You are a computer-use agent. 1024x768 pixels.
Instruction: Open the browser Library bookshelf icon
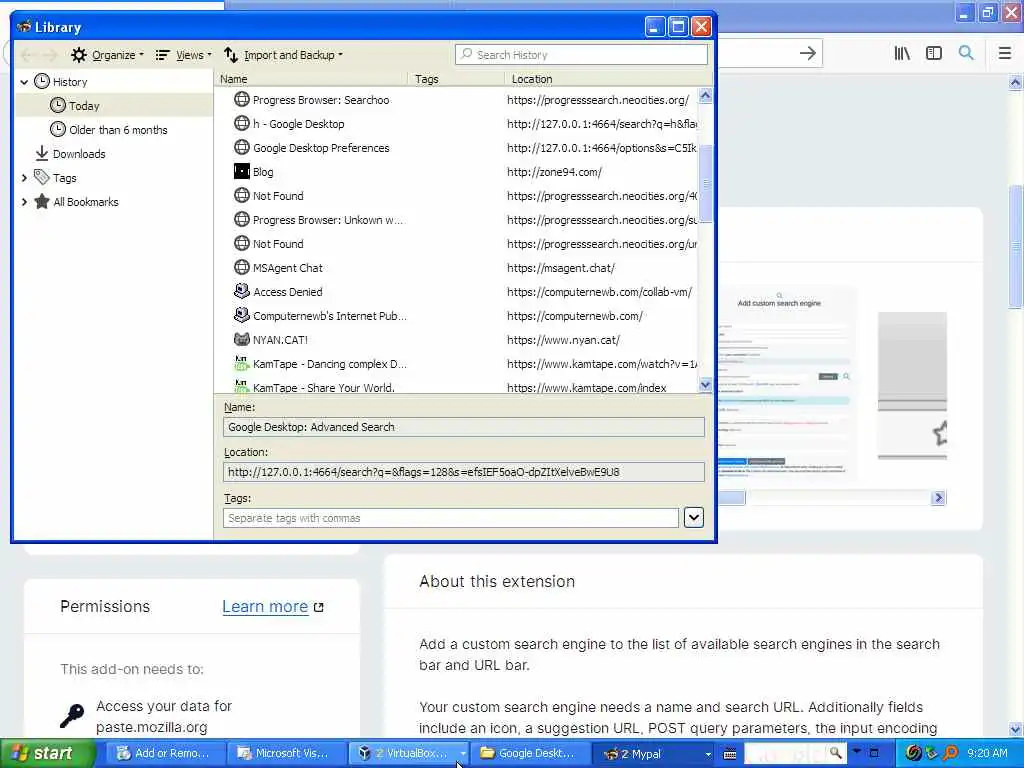click(902, 54)
